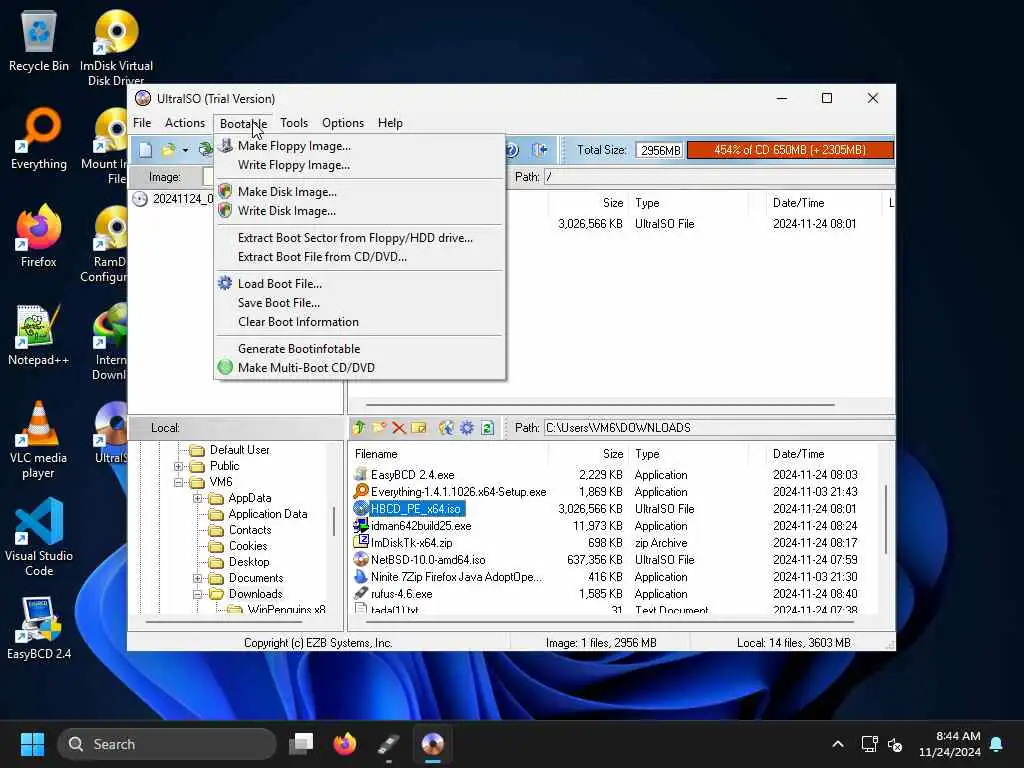Click the New image toolbar icon
The image size is (1024, 768).
point(145,150)
